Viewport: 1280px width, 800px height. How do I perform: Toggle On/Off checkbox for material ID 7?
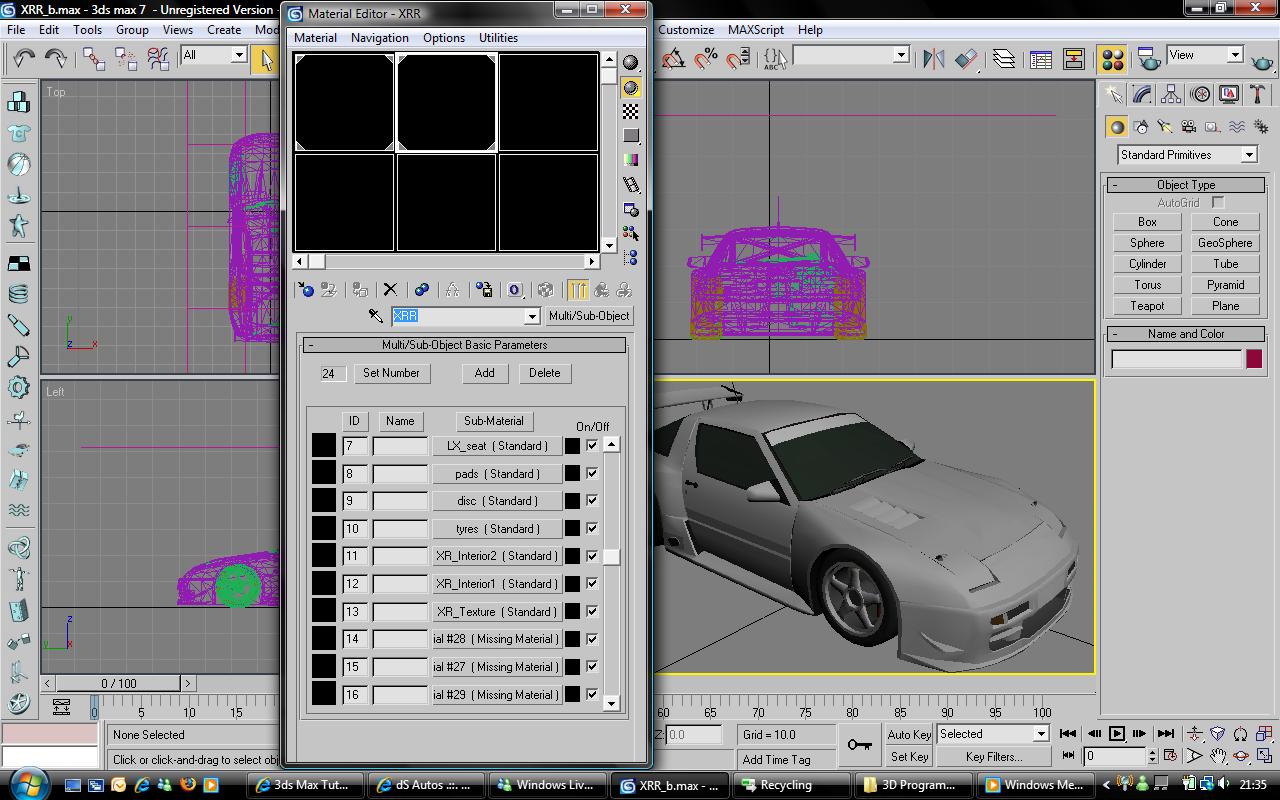pos(592,446)
